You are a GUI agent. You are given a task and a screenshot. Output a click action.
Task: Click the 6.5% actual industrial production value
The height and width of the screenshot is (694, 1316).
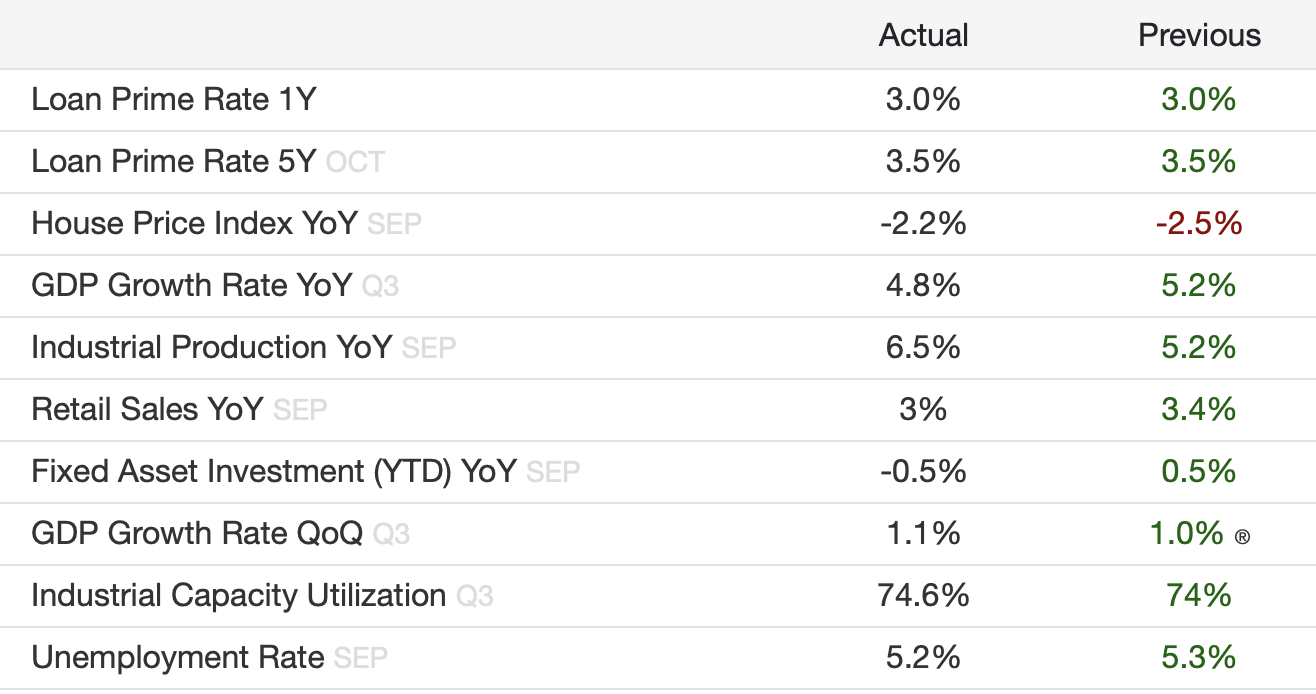click(x=923, y=347)
